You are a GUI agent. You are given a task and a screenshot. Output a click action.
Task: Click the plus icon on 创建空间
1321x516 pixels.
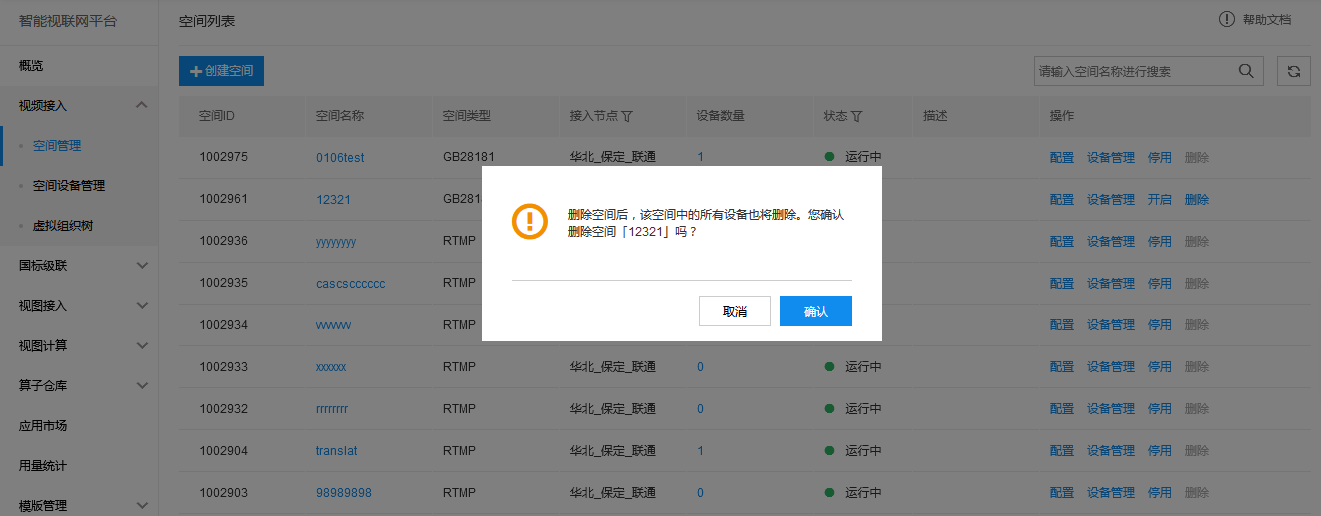(196, 71)
